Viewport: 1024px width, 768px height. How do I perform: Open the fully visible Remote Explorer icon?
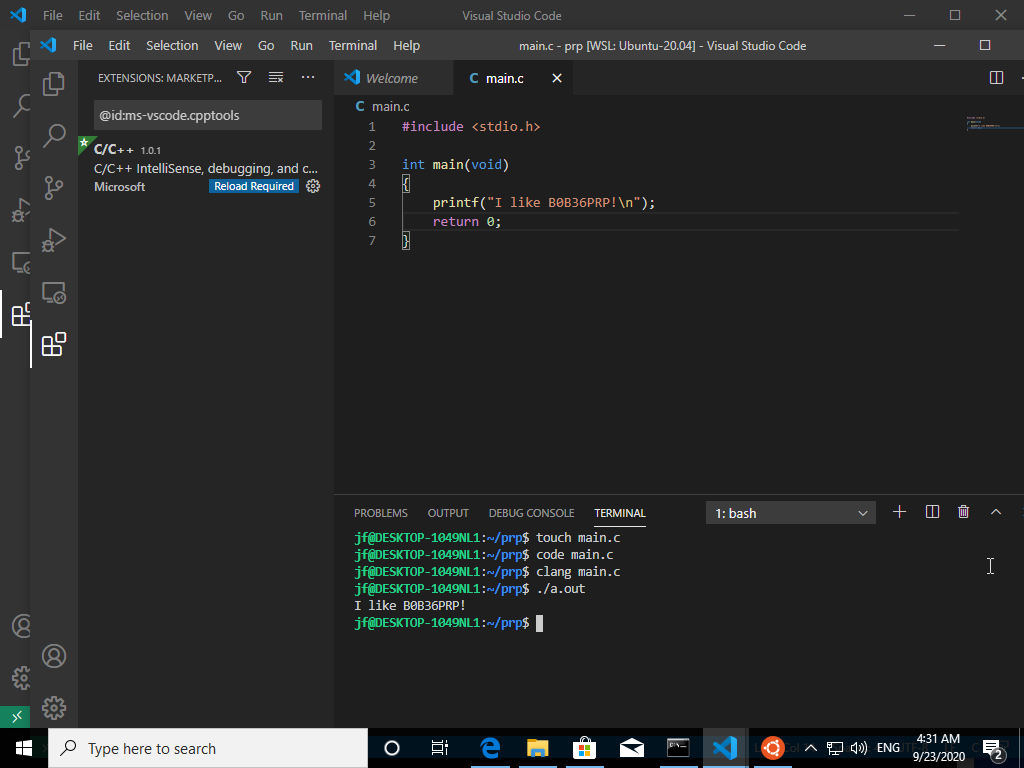pos(54,292)
